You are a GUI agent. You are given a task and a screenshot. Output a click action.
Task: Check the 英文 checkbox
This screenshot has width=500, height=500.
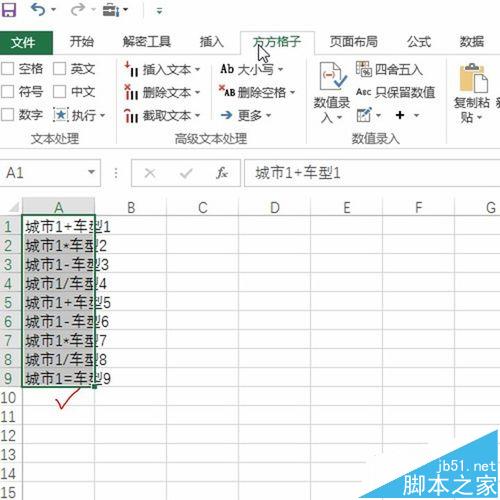coord(59,69)
